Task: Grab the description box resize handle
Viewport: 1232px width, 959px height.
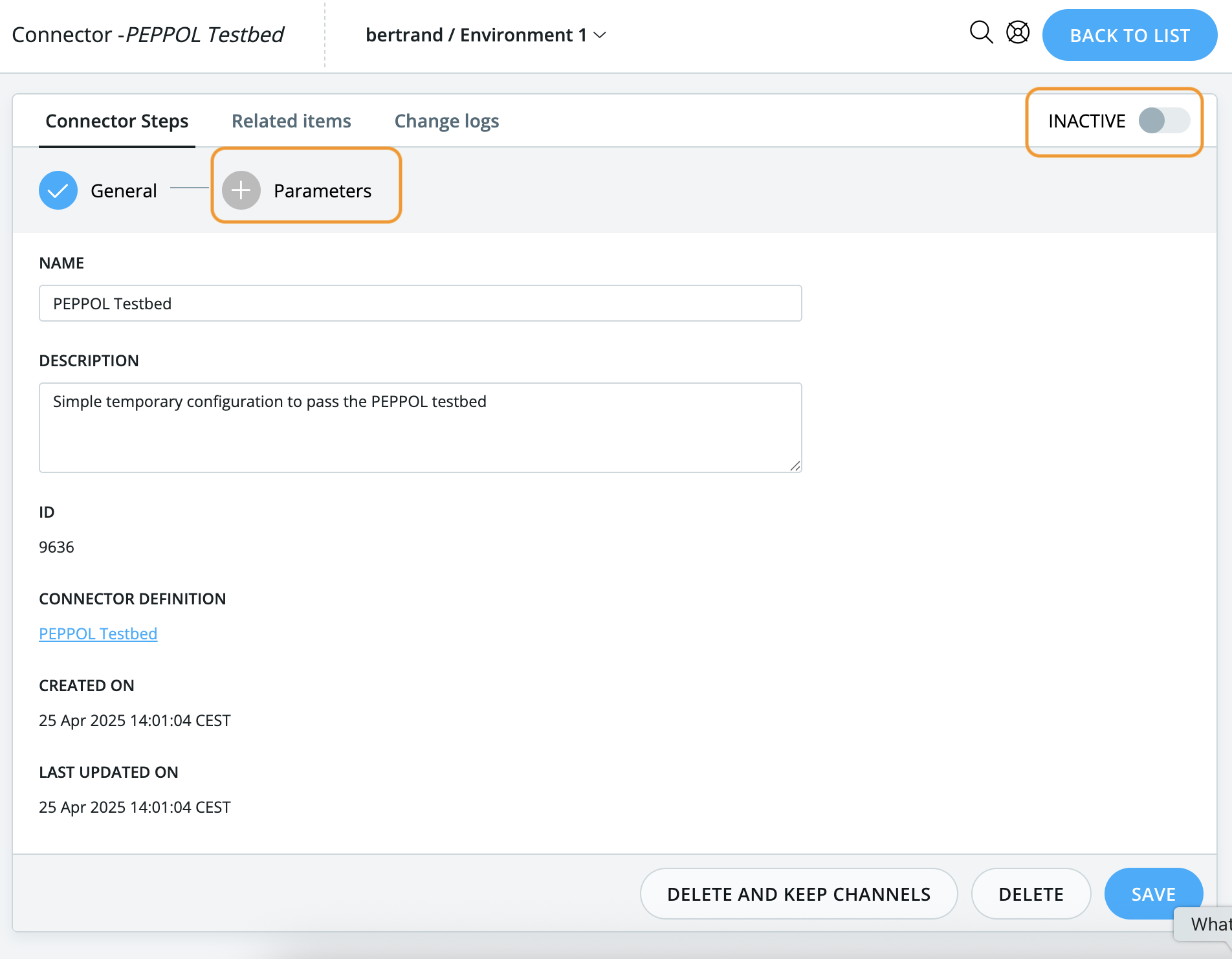Action: (x=795, y=466)
